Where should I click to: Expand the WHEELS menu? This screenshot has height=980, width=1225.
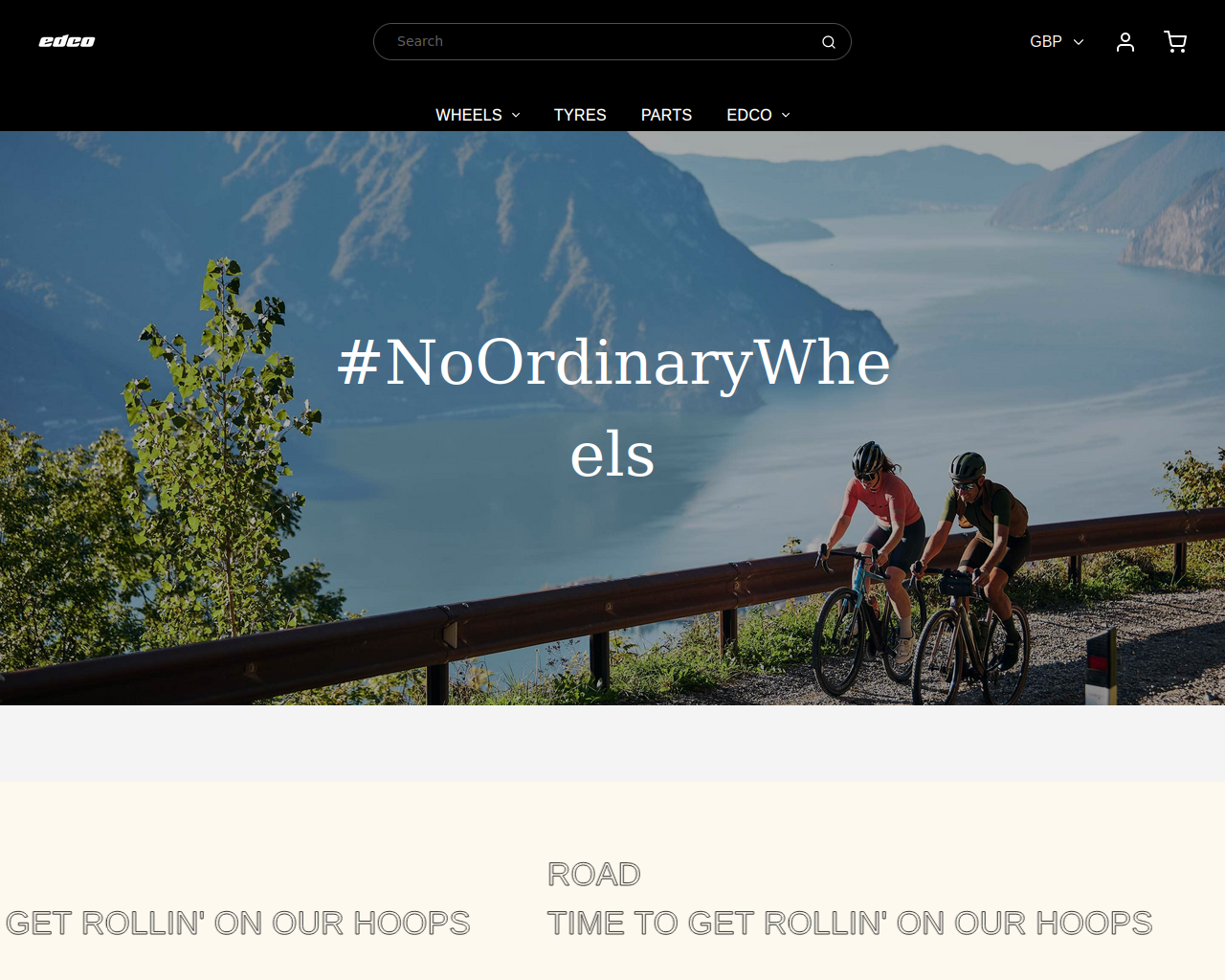(478, 115)
